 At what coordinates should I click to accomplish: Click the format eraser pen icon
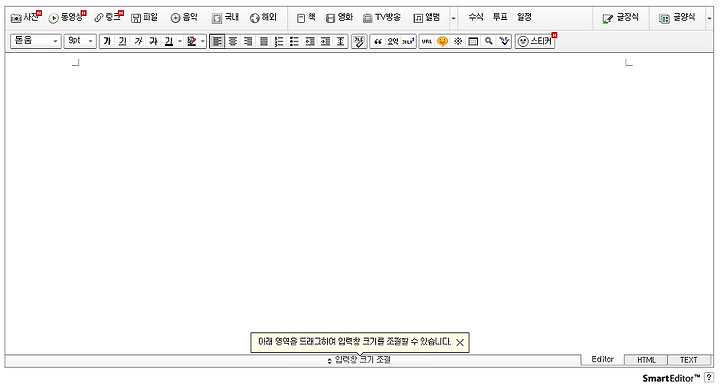359,41
